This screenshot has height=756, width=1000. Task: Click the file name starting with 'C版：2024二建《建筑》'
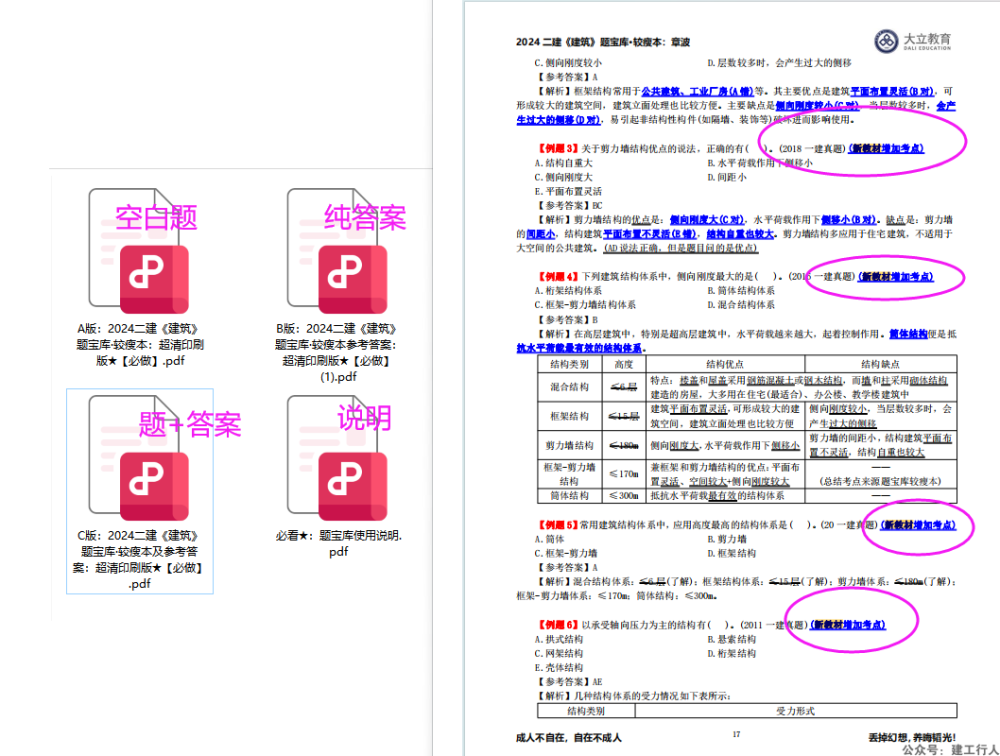click(139, 560)
